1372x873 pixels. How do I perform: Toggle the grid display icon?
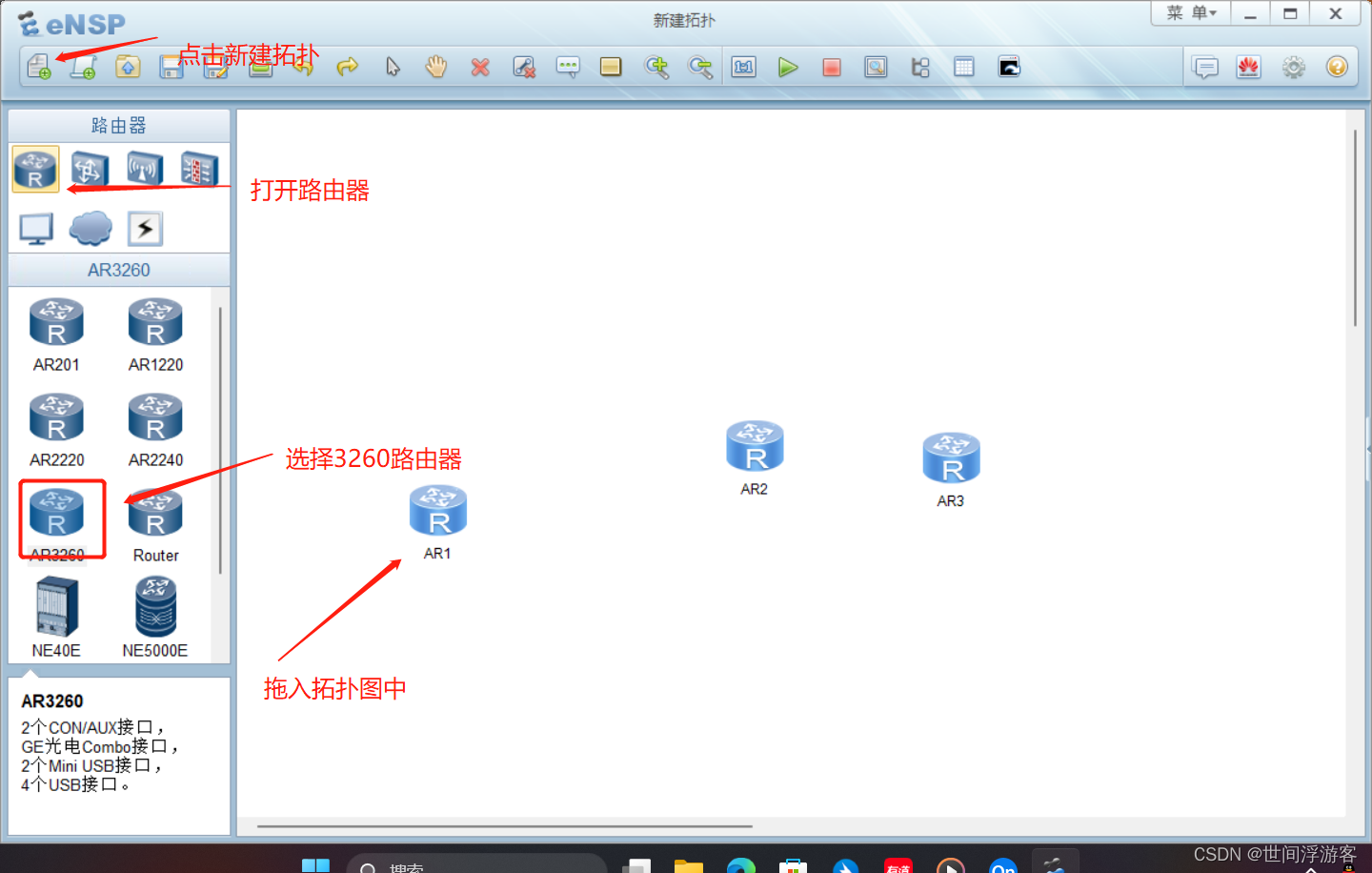(x=964, y=67)
